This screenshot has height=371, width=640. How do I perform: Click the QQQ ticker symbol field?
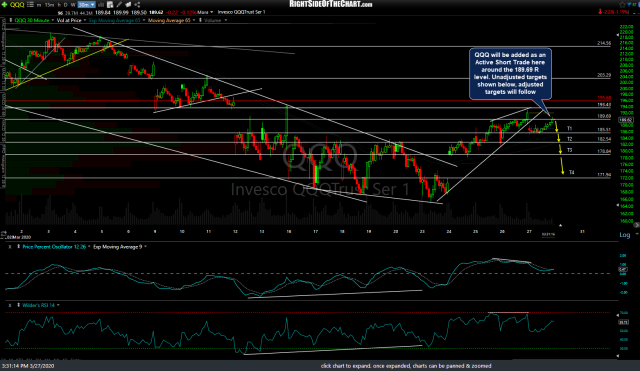17,4
